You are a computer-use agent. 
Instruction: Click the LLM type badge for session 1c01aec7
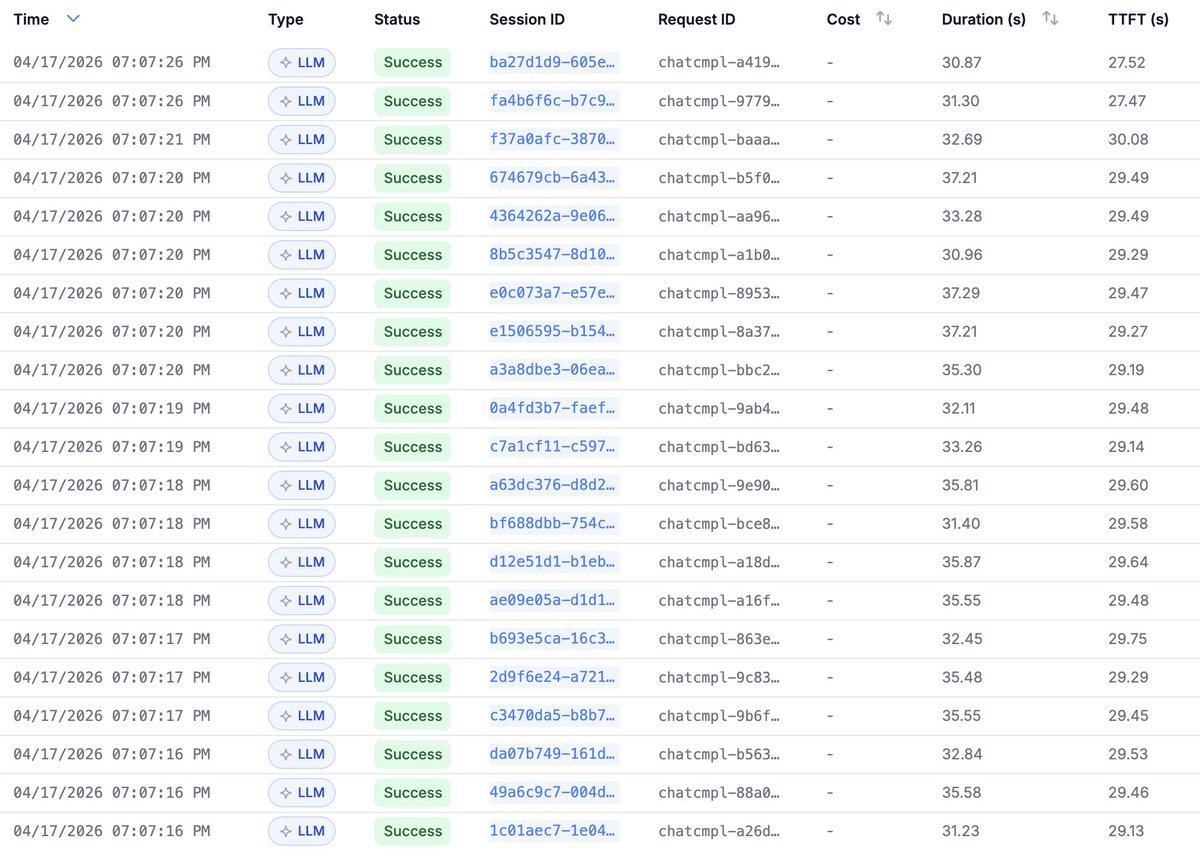click(302, 831)
